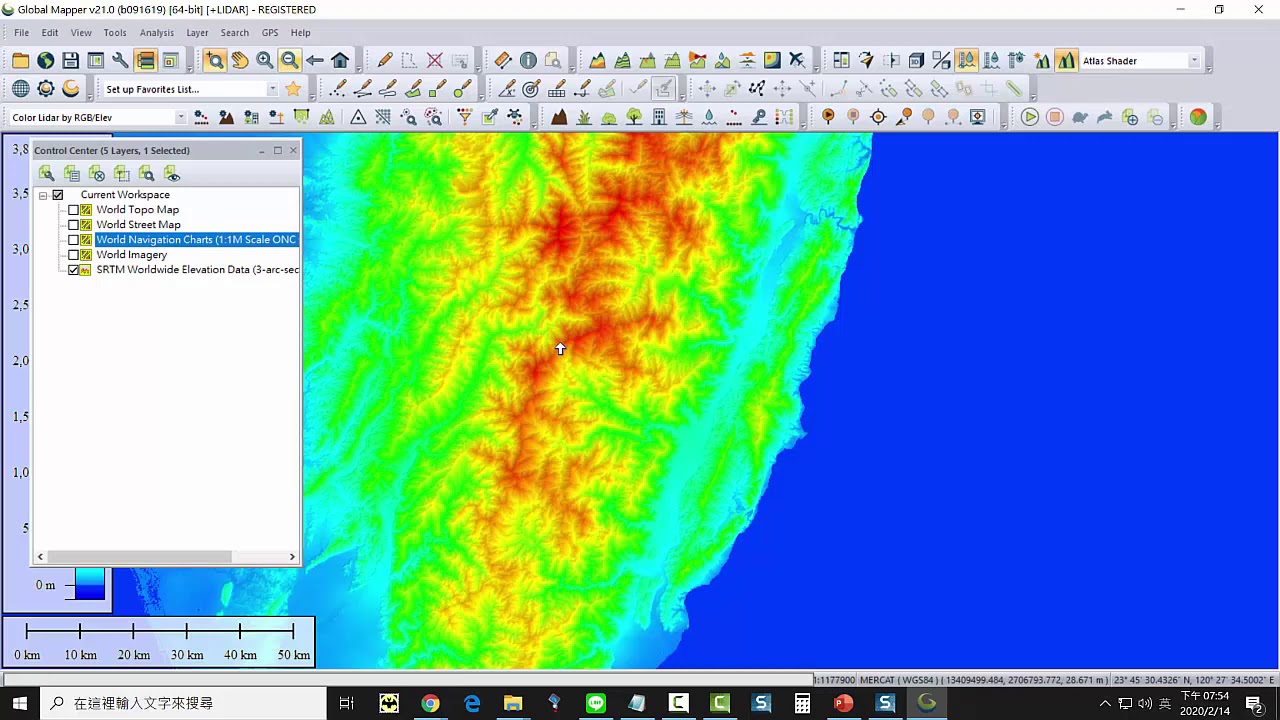Open the Atlas Shader dropdown
The width and height of the screenshot is (1280, 720).
point(1193,61)
